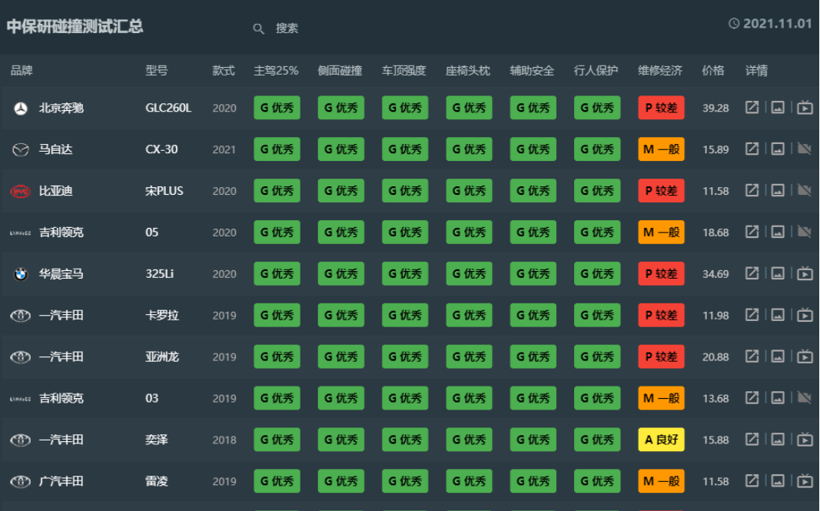Click the 中保研碰撞测试汇总 page title
The width and height of the screenshot is (820, 511).
click(x=75, y=26)
